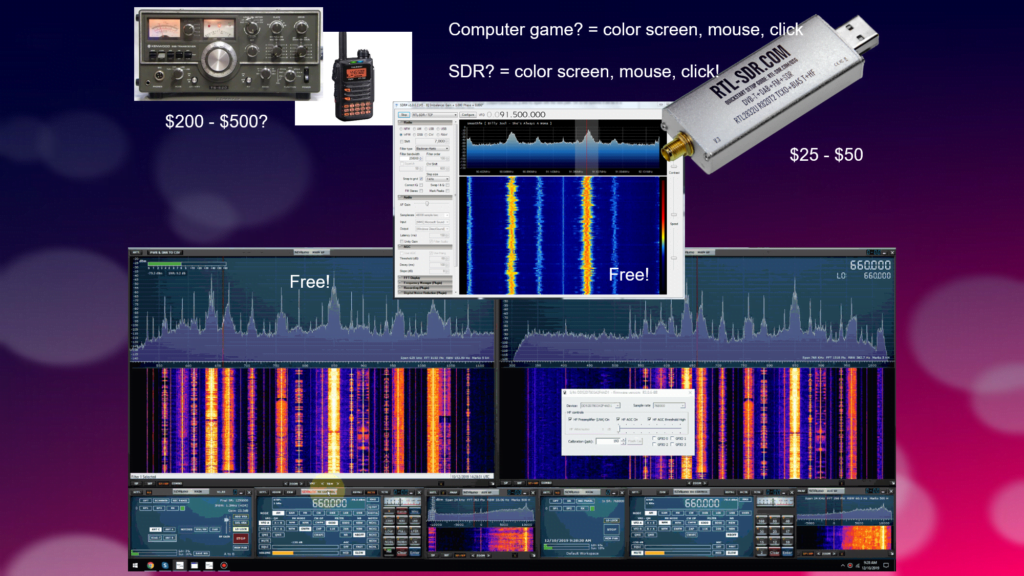1024x576 pixels.
Task: Toggle the Snap to grid checkbox
Action: (x=422, y=179)
